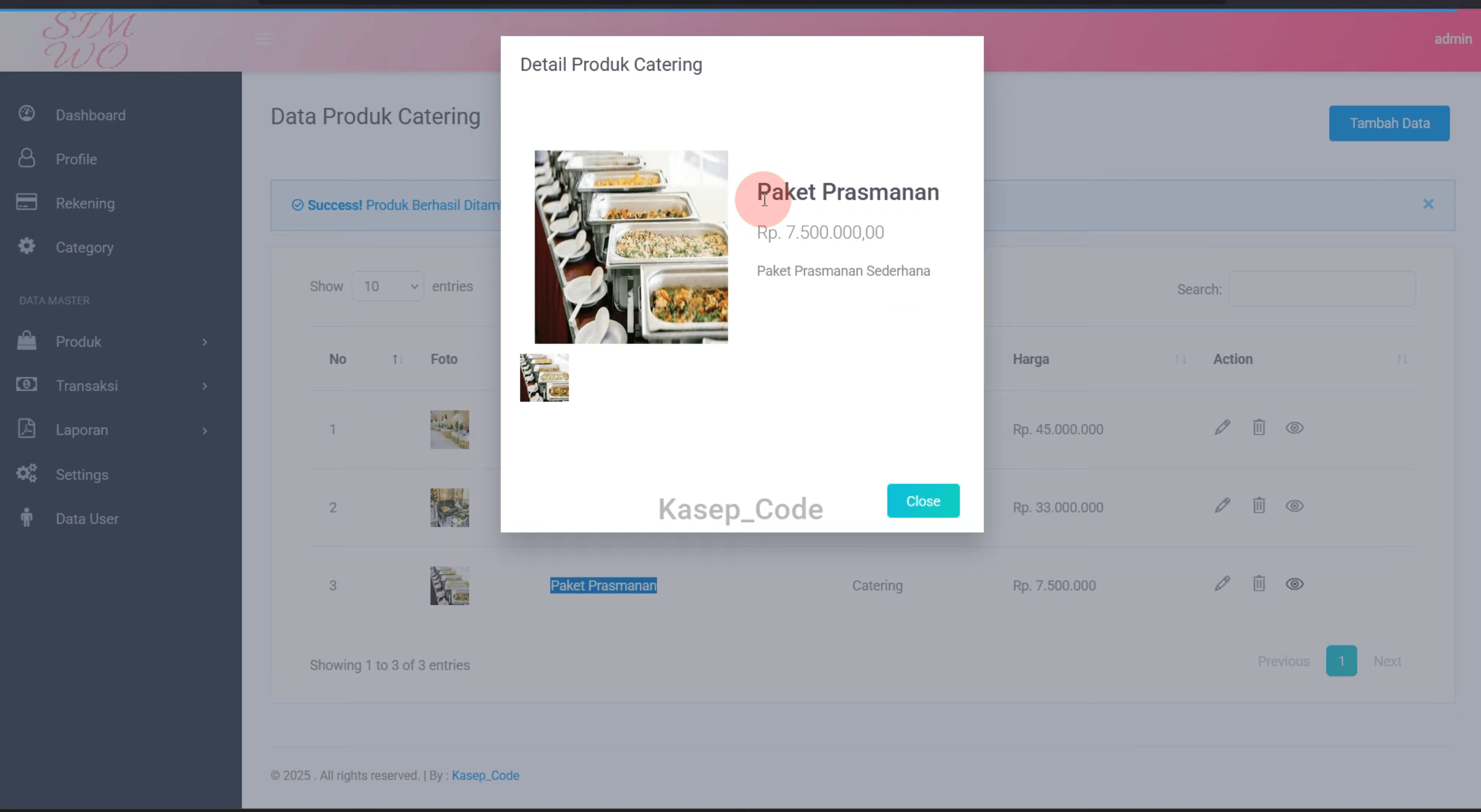The image size is (1481, 812).
Task: Edit the Rp. 33.000.000 row with pencil
Action: coord(1222,506)
